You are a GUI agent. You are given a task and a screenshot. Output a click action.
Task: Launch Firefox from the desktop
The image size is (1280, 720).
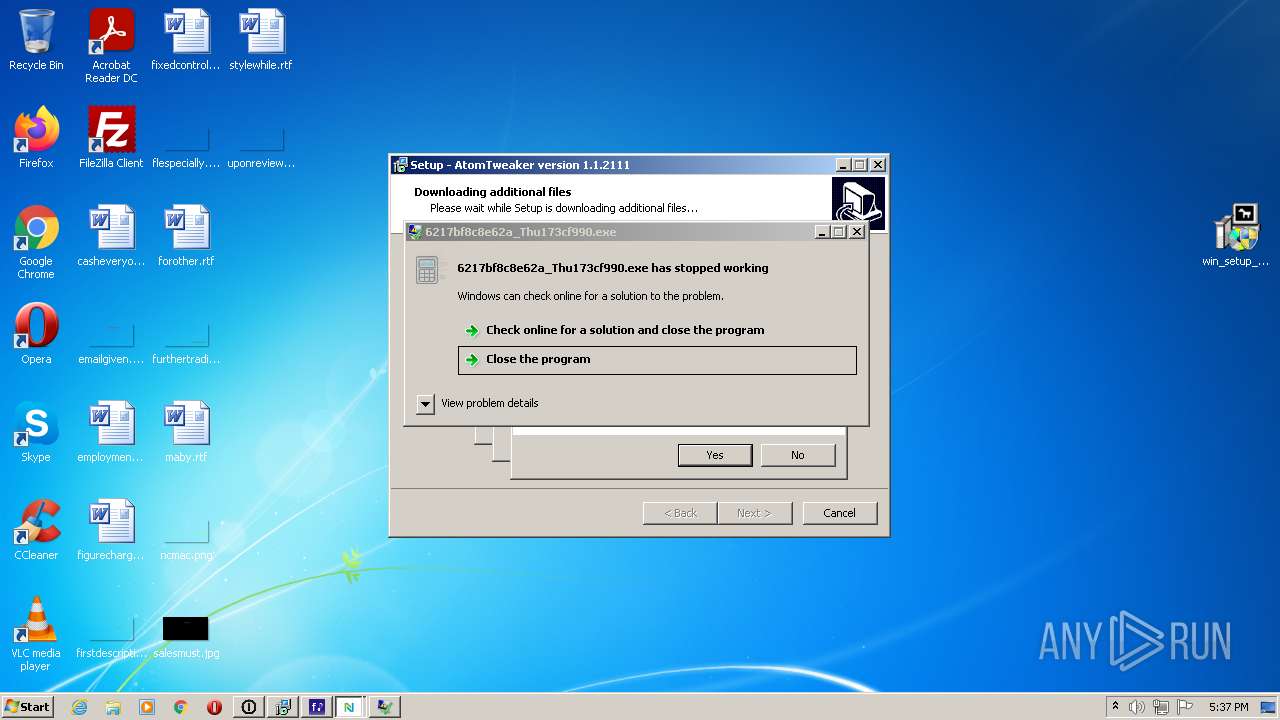click(36, 138)
